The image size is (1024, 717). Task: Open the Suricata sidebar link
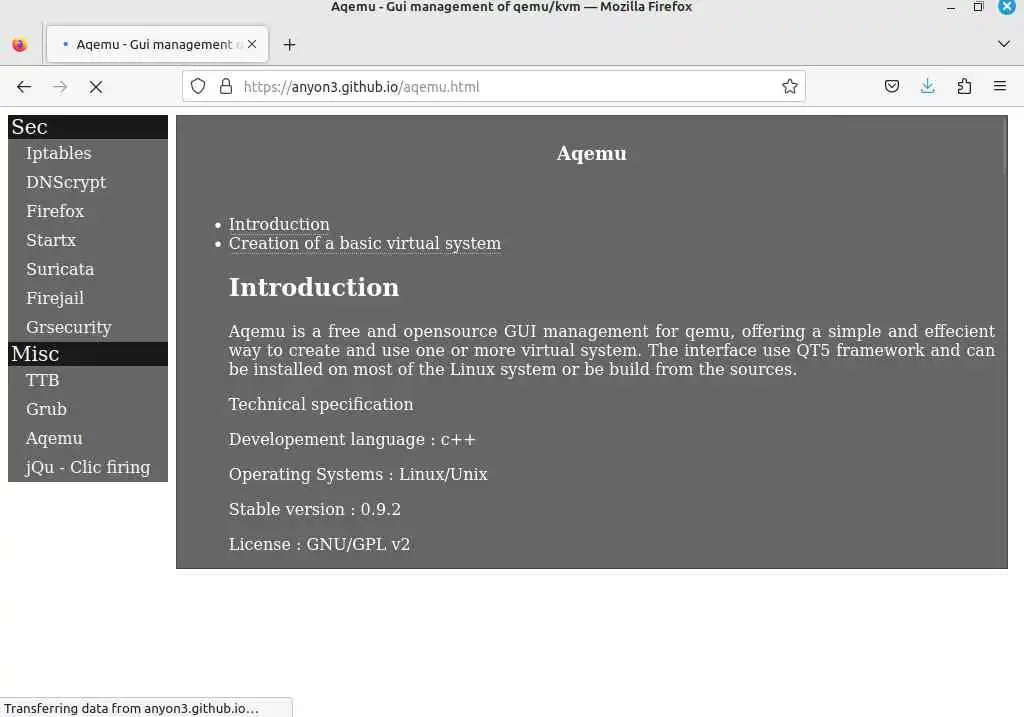coord(59,268)
